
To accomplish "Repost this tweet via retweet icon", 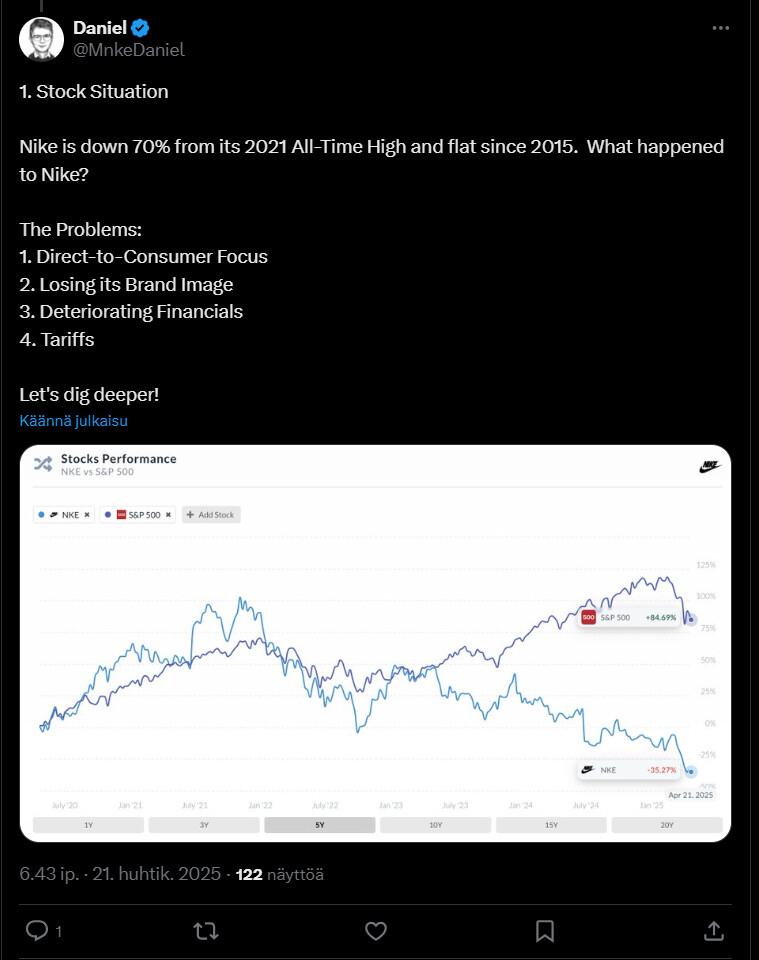I will 206,931.
